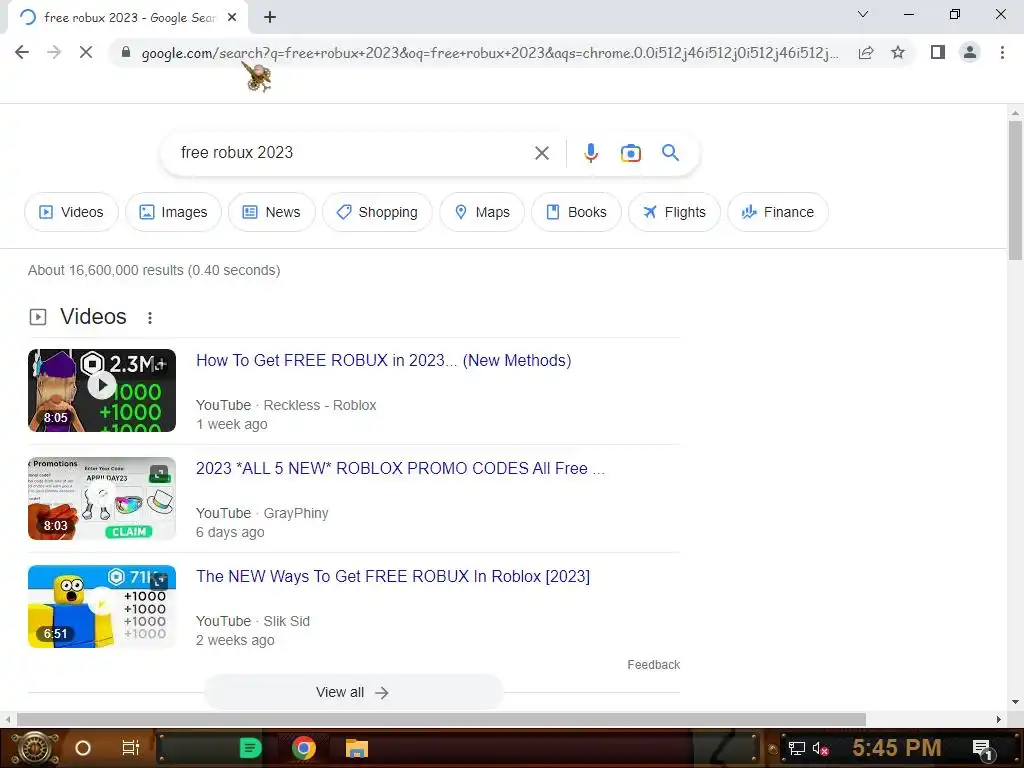Search by image with the camera icon
This screenshot has height=768, width=1024.
click(x=630, y=153)
